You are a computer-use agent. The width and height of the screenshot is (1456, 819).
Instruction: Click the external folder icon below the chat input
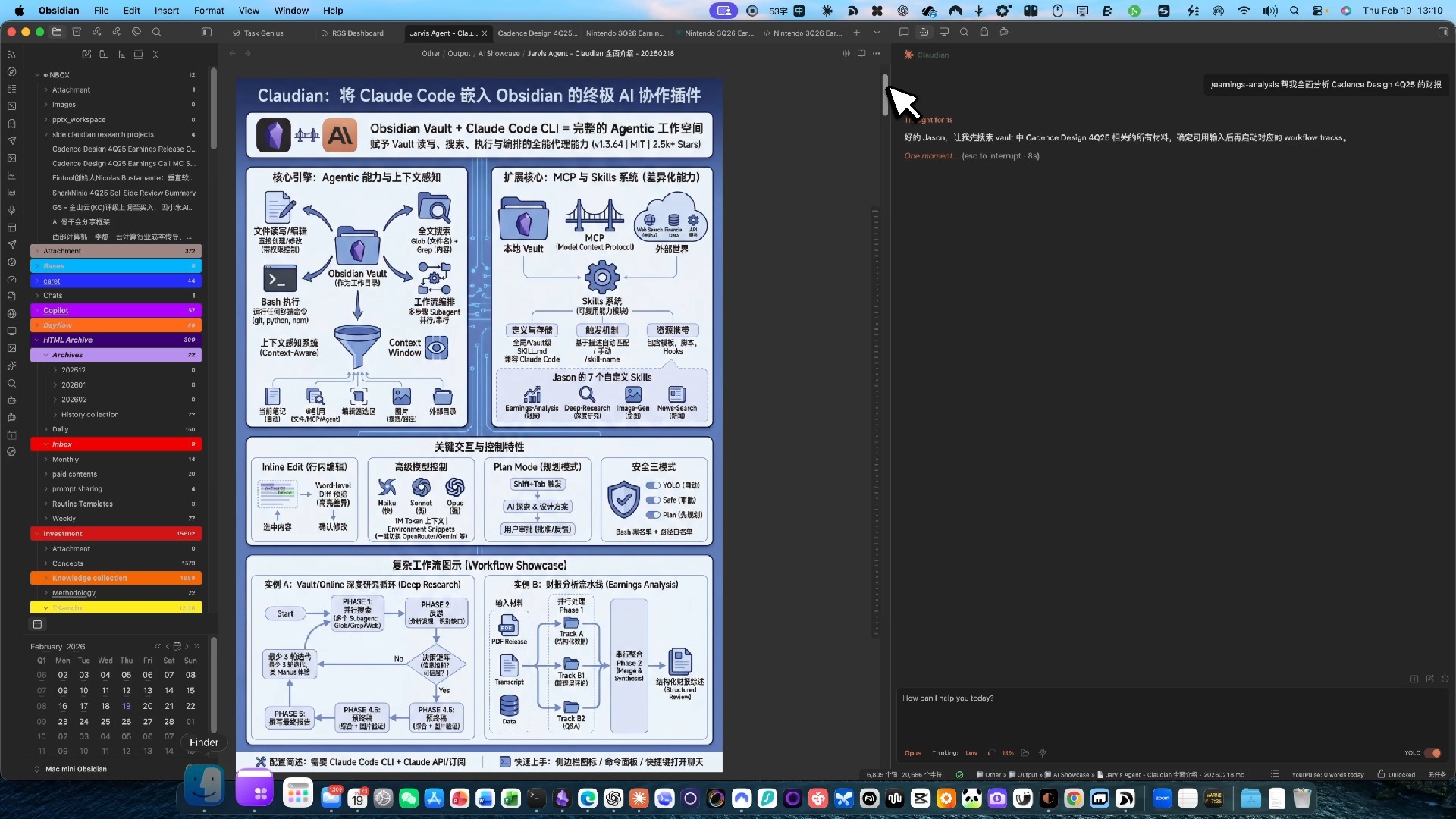(x=1025, y=753)
